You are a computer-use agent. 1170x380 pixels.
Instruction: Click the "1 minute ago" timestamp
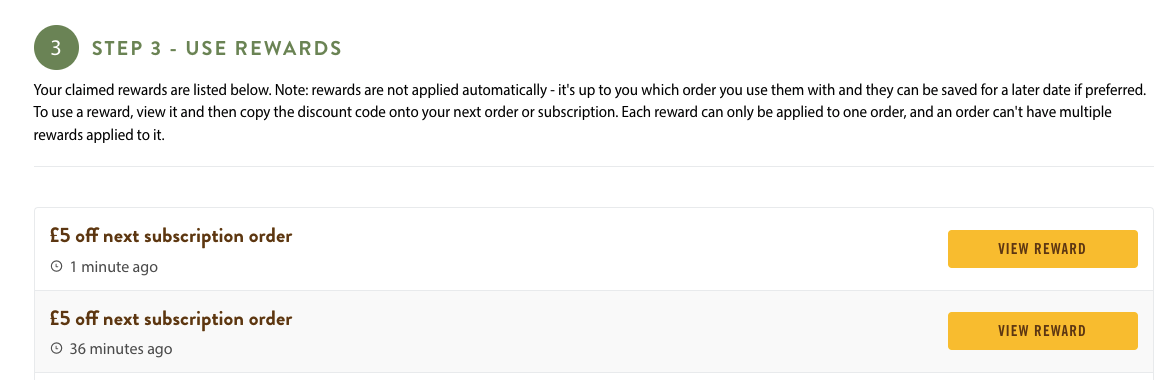pyautogui.click(x=113, y=267)
